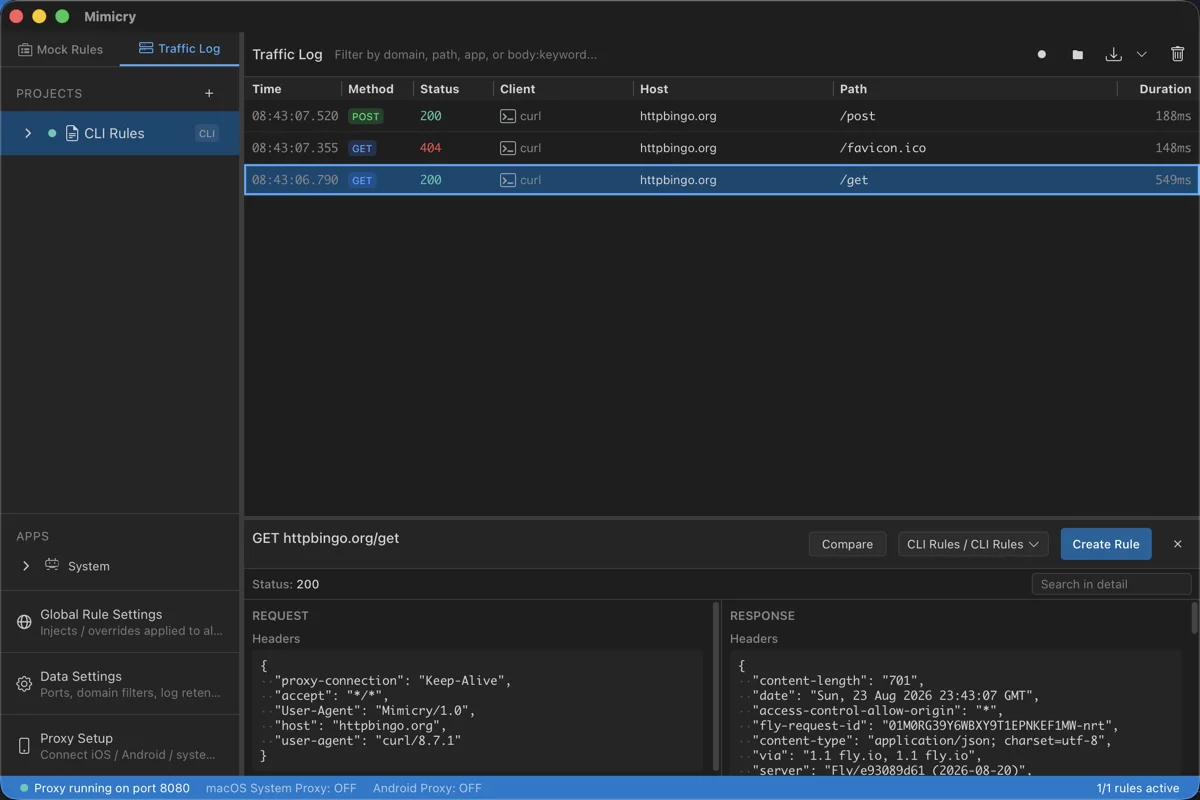Click the 188ms duration cell
1200x800 pixels.
1174,116
